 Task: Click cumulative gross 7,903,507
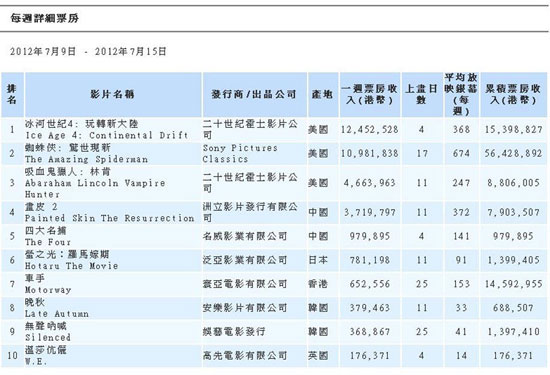[x=514, y=213]
